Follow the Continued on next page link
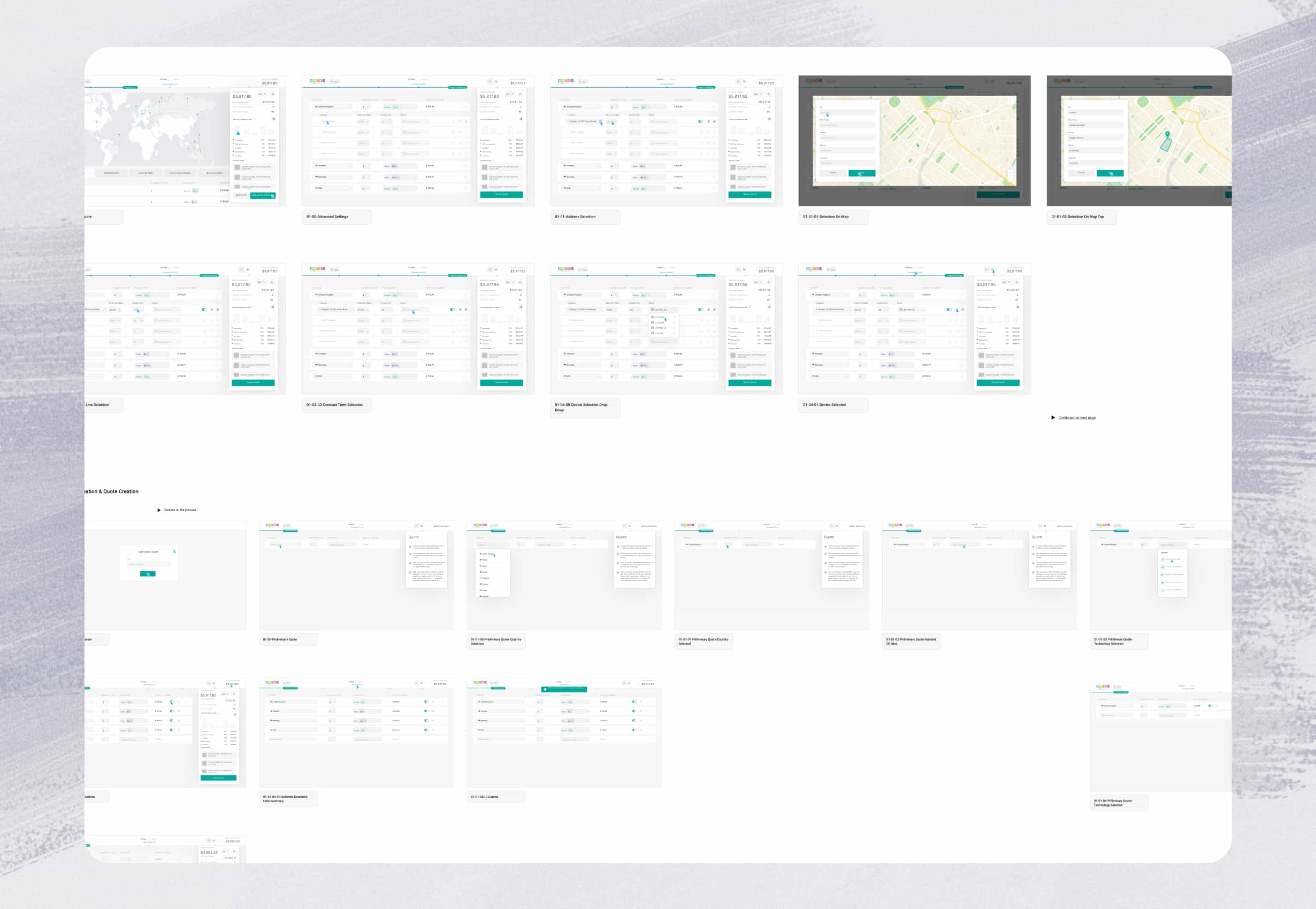Viewport: 1316px width, 909px height. point(1077,418)
